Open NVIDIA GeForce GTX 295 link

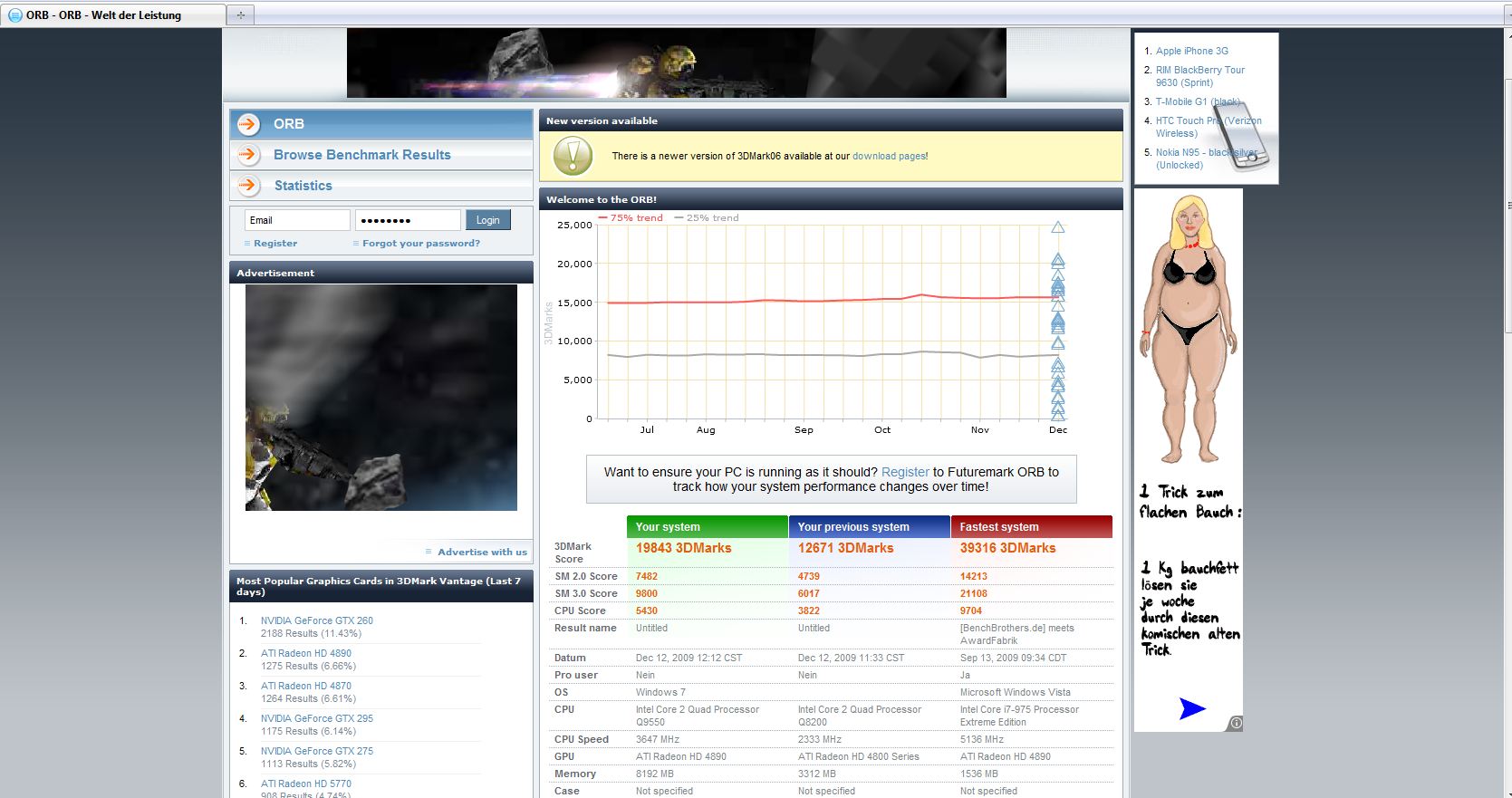(317, 718)
